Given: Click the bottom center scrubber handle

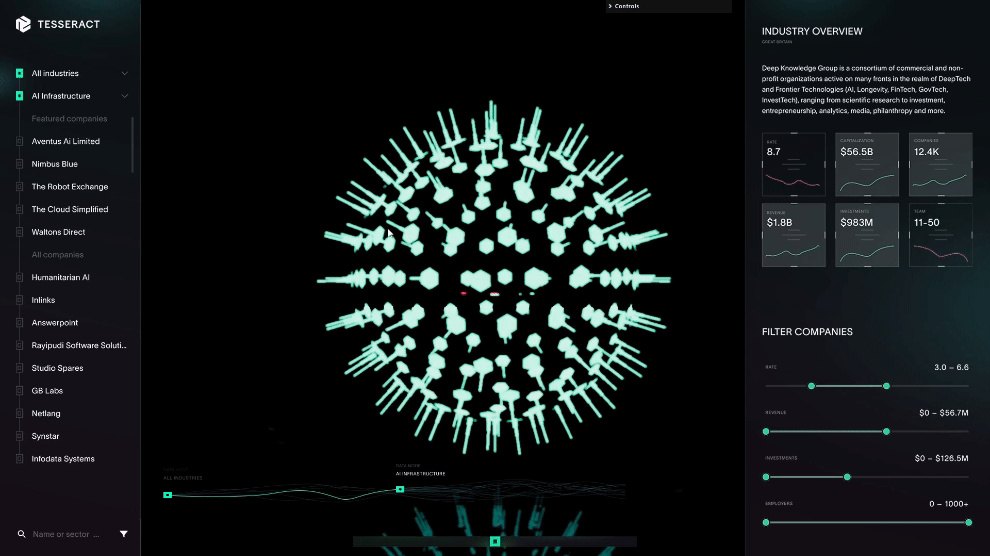Looking at the screenshot, I should [495, 541].
